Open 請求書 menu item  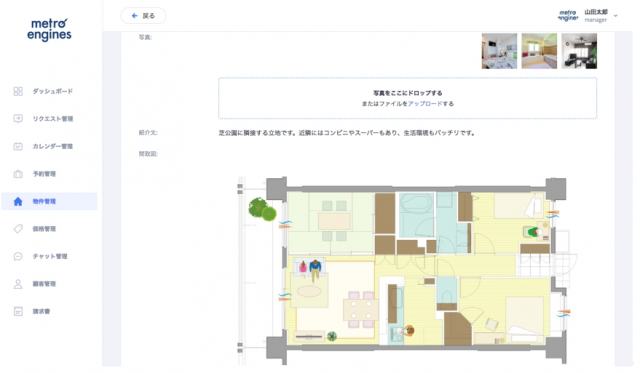pyautogui.click(x=41, y=311)
